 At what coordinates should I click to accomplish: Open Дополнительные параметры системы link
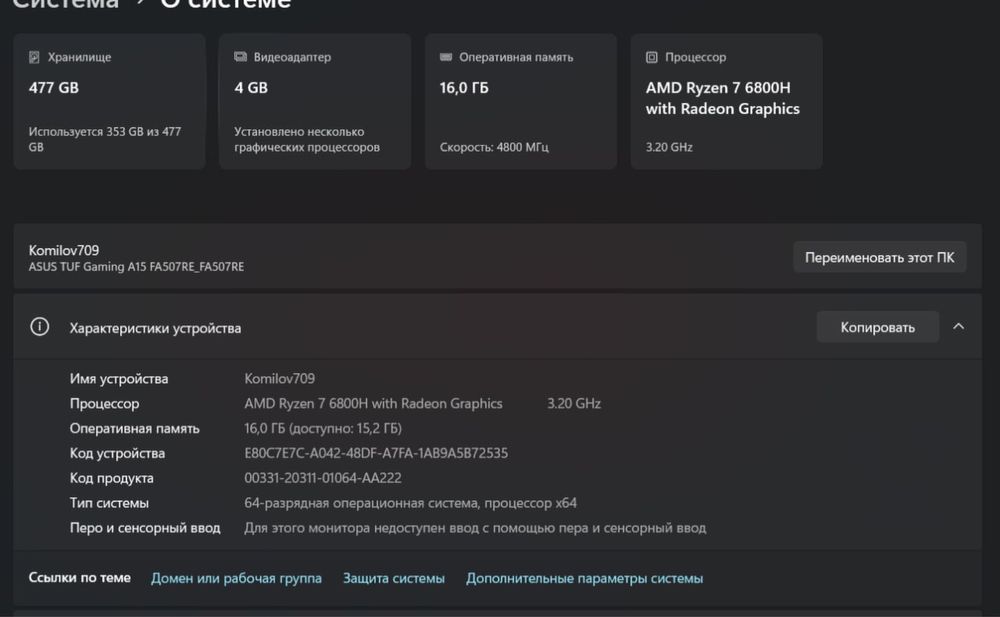click(584, 578)
